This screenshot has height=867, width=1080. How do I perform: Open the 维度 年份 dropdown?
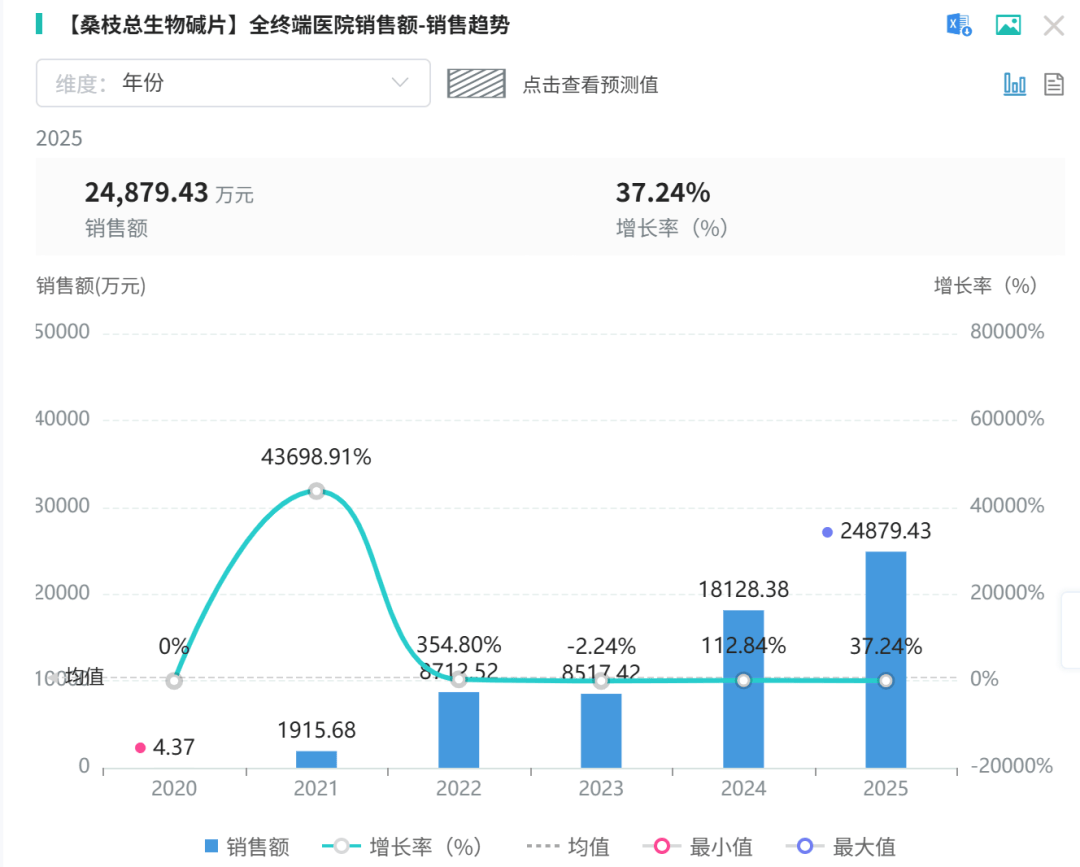(x=233, y=83)
